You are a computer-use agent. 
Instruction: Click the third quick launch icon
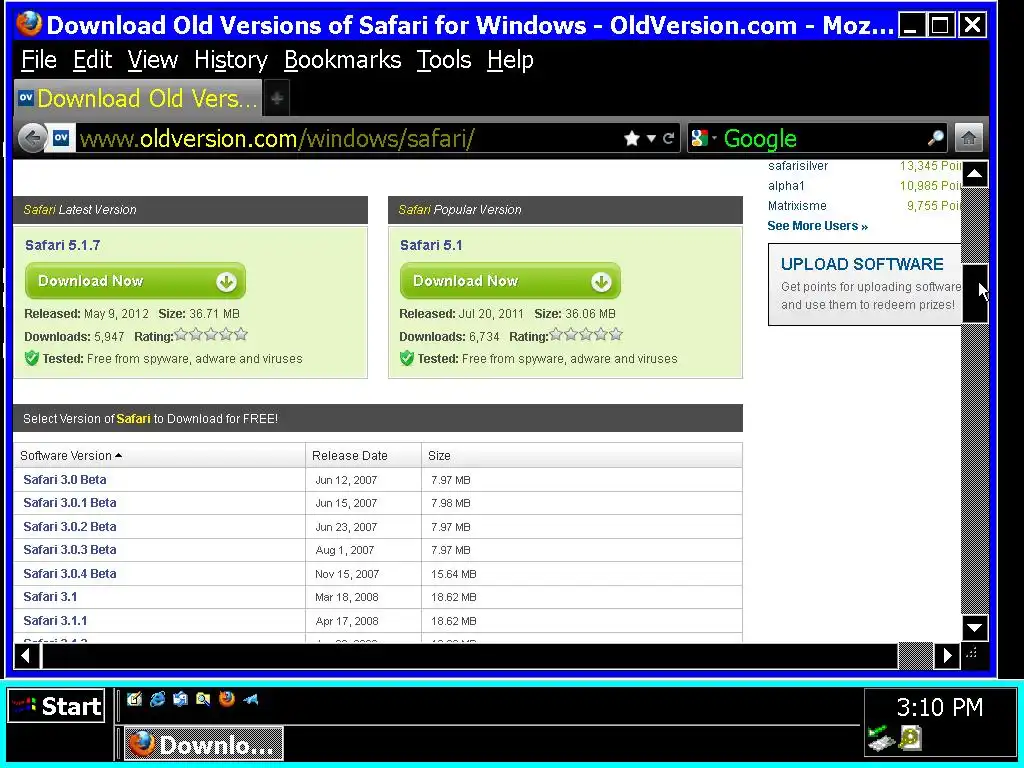(180, 699)
